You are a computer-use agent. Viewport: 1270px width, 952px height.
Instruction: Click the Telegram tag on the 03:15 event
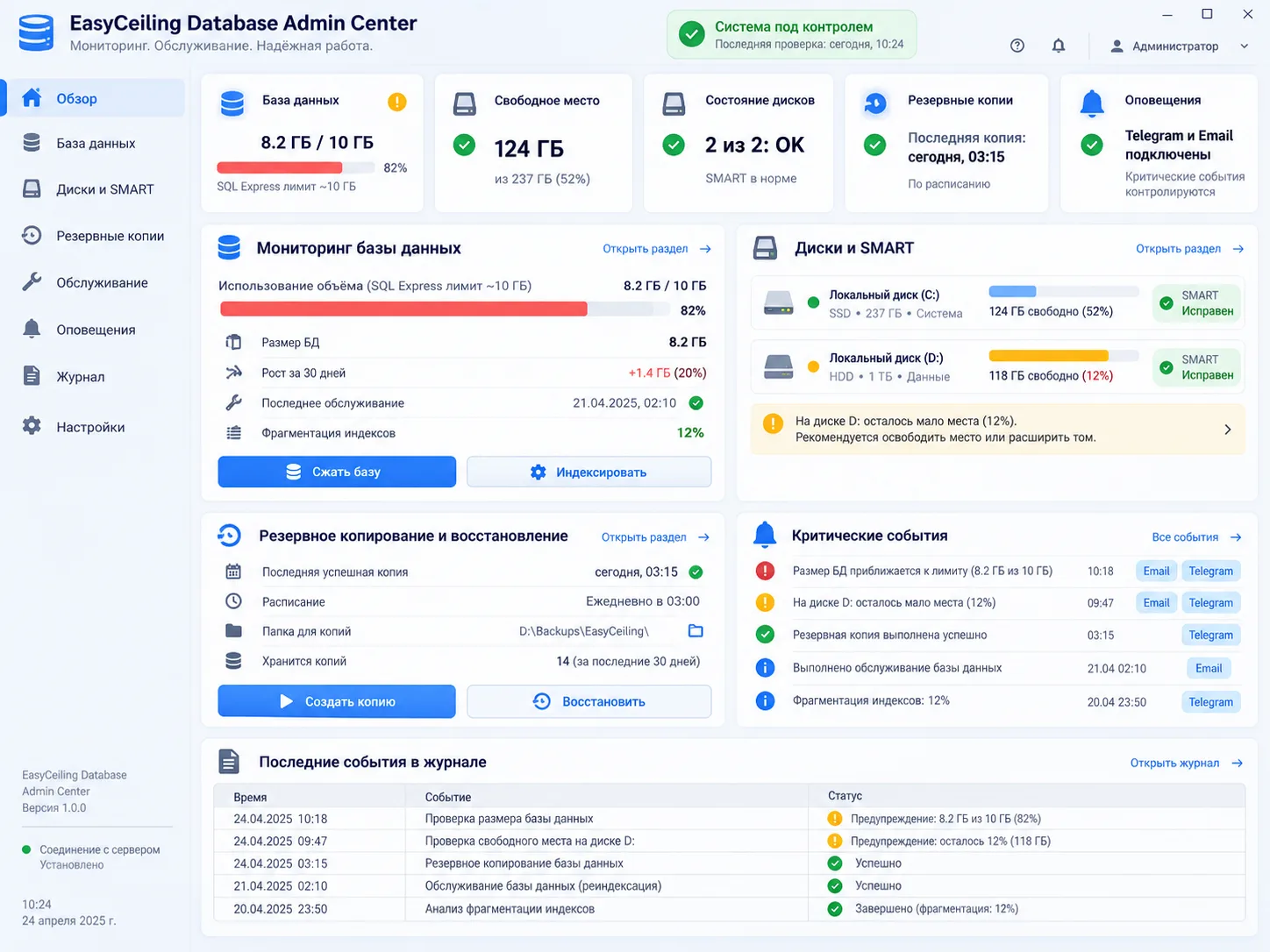1210,635
